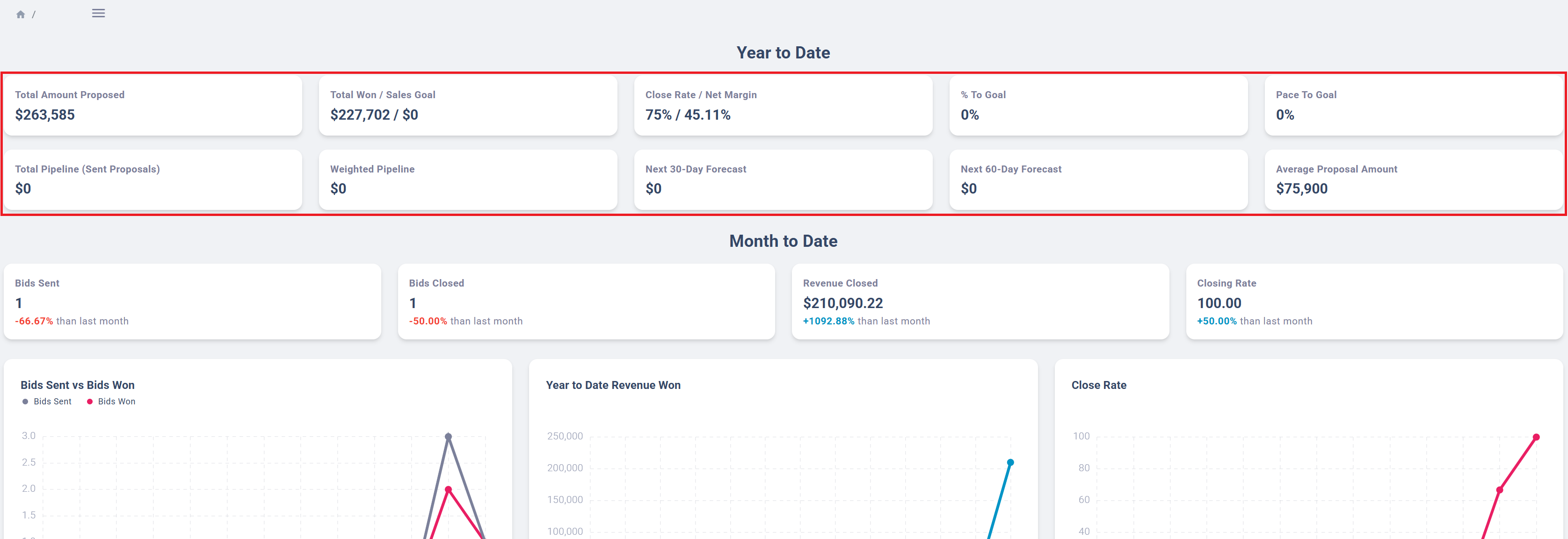Image resolution: width=1568 pixels, height=539 pixels.
Task: Open the Revenue Closed monthly card
Action: [x=980, y=301]
